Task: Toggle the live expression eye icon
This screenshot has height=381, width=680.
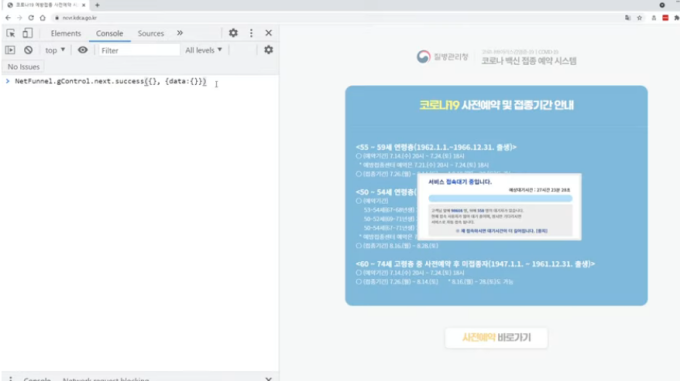Action: (x=82, y=50)
